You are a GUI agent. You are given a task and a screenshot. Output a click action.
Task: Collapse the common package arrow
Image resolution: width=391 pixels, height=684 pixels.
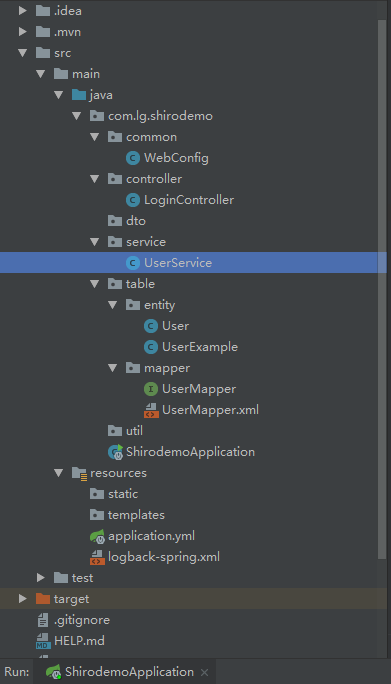[x=95, y=137]
